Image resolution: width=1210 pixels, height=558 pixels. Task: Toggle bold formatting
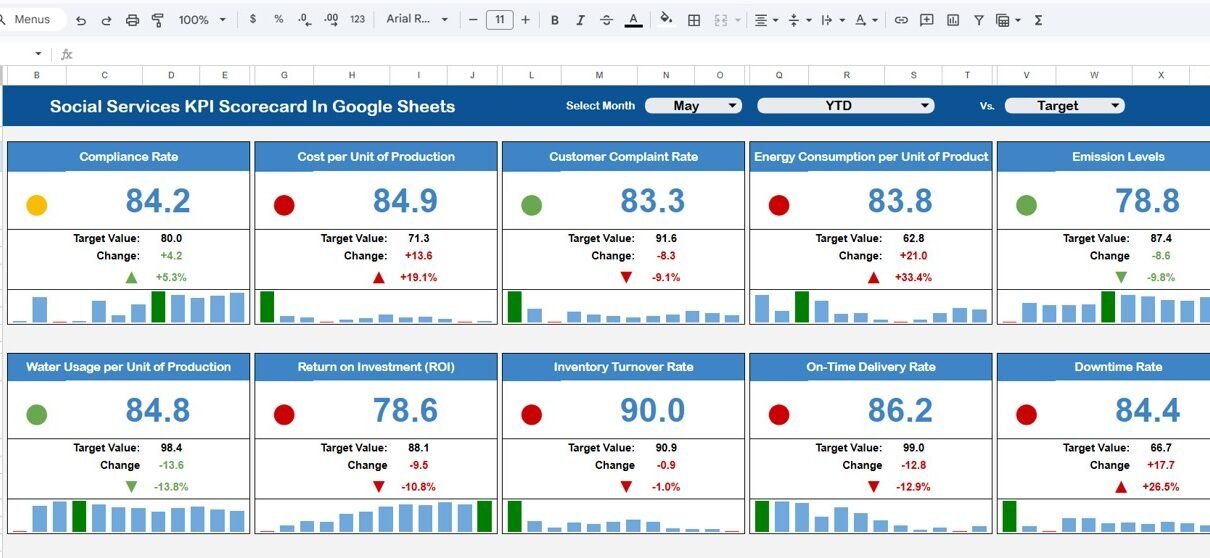pos(555,20)
